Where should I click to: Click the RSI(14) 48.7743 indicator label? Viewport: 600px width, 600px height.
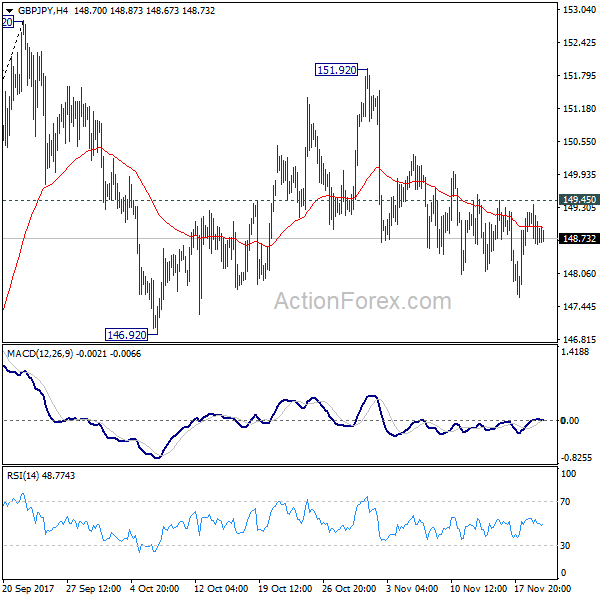pos(41,476)
